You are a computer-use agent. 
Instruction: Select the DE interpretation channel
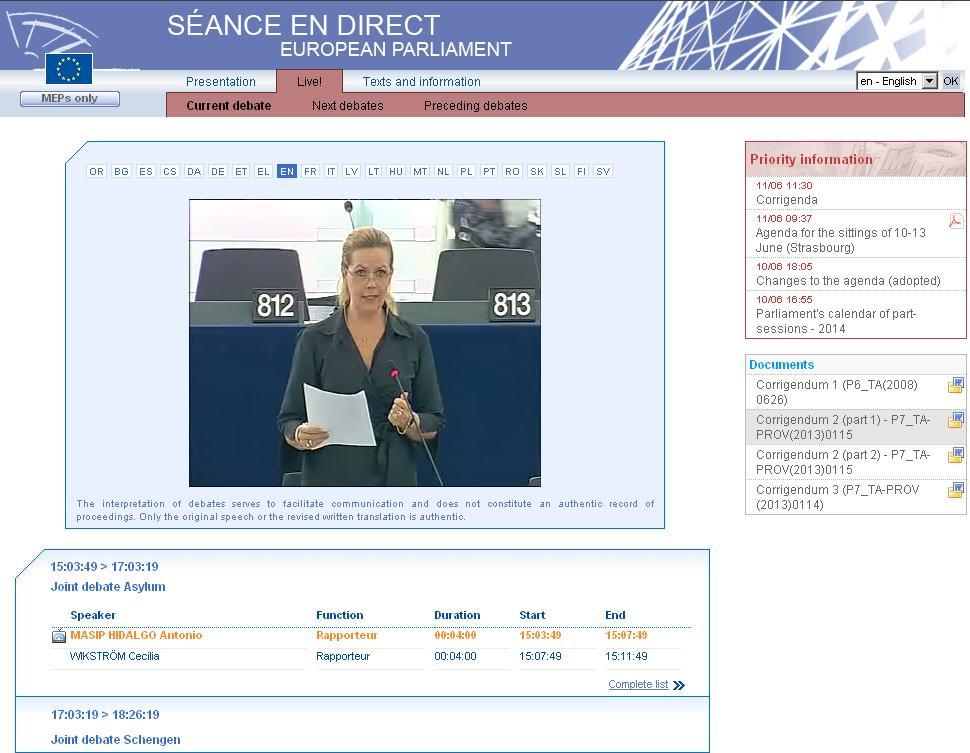(217, 172)
